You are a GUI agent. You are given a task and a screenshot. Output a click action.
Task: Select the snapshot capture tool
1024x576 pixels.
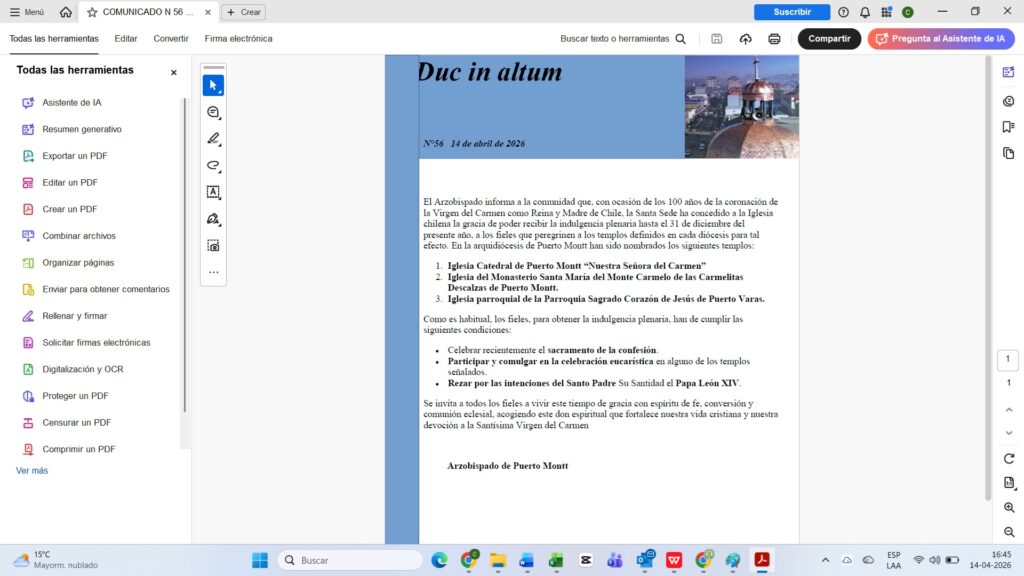point(213,245)
